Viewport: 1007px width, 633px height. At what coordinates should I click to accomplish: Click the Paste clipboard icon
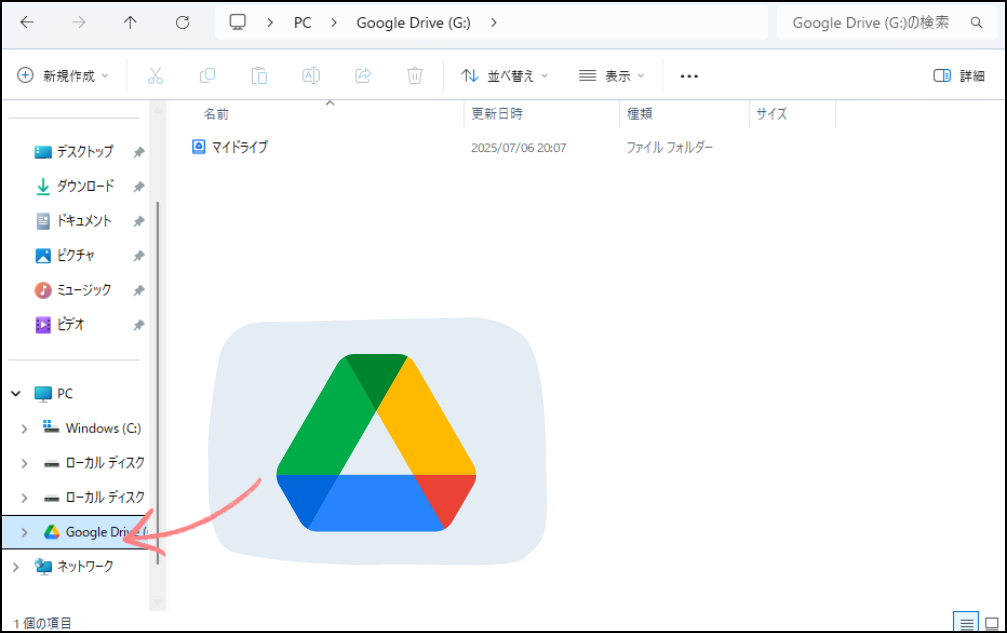pyautogui.click(x=259, y=76)
